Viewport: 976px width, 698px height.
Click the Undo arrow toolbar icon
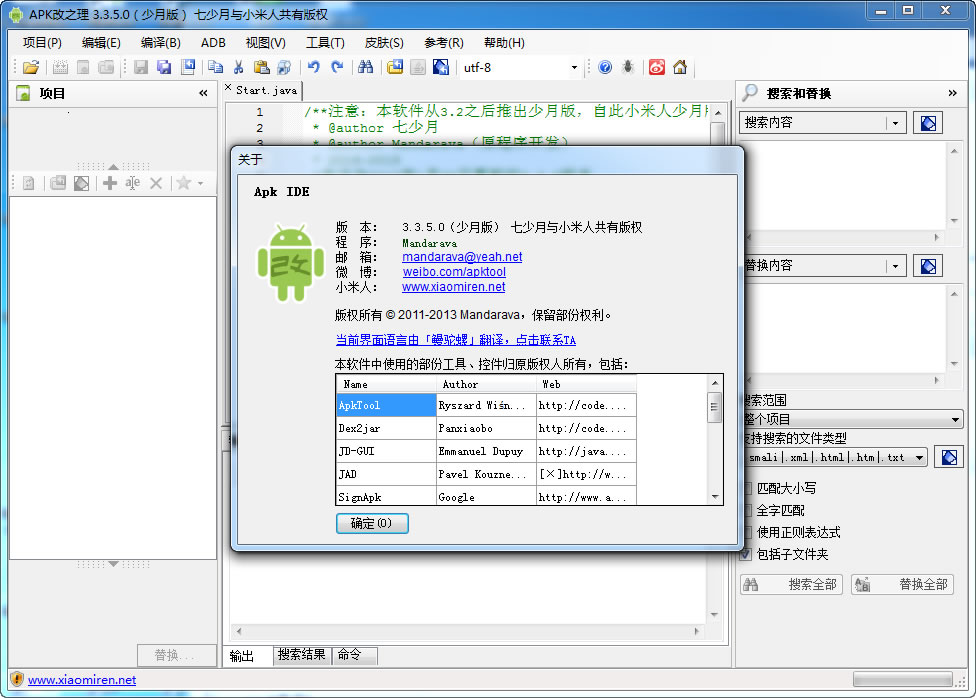point(314,67)
